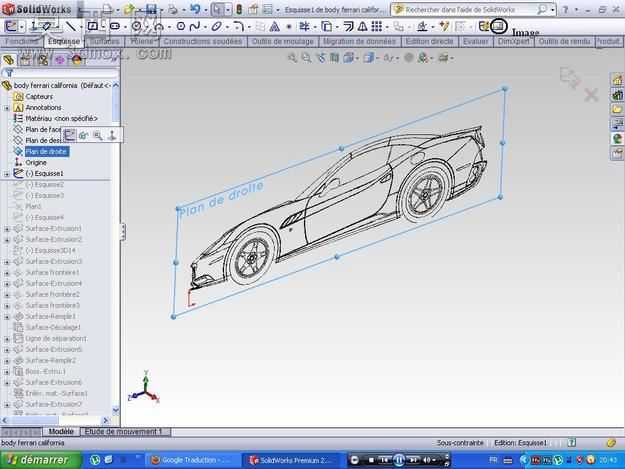Click the Undo icon in top bar
The height and width of the screenshot is (469, 625).
(x=195, y=9)
